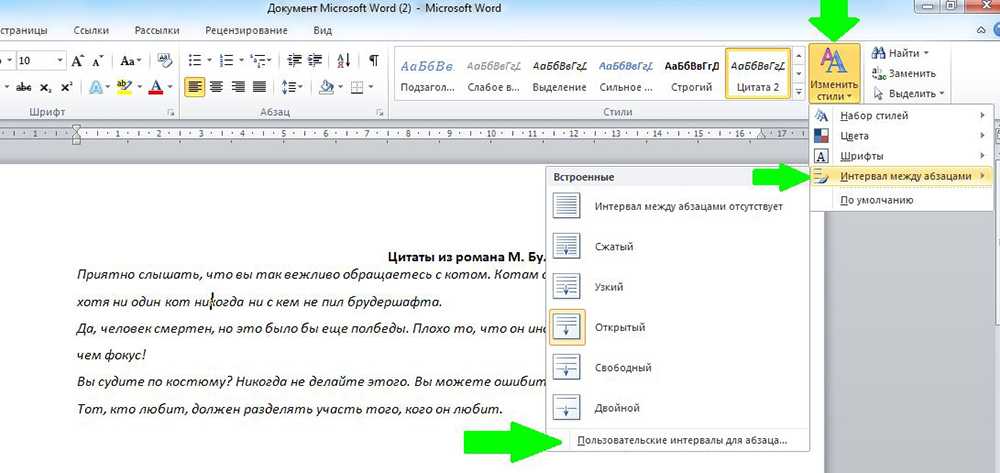Justify the paragraph text

tap(260, 88)
